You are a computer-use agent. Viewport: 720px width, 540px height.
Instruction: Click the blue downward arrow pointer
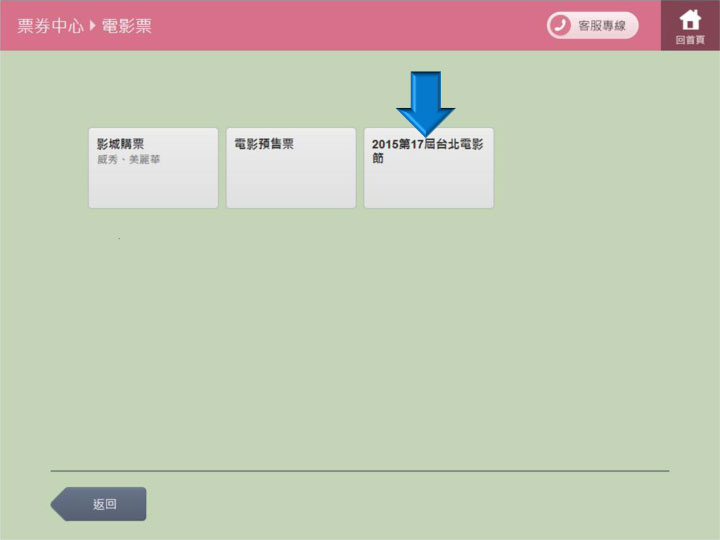click(425, 102)
